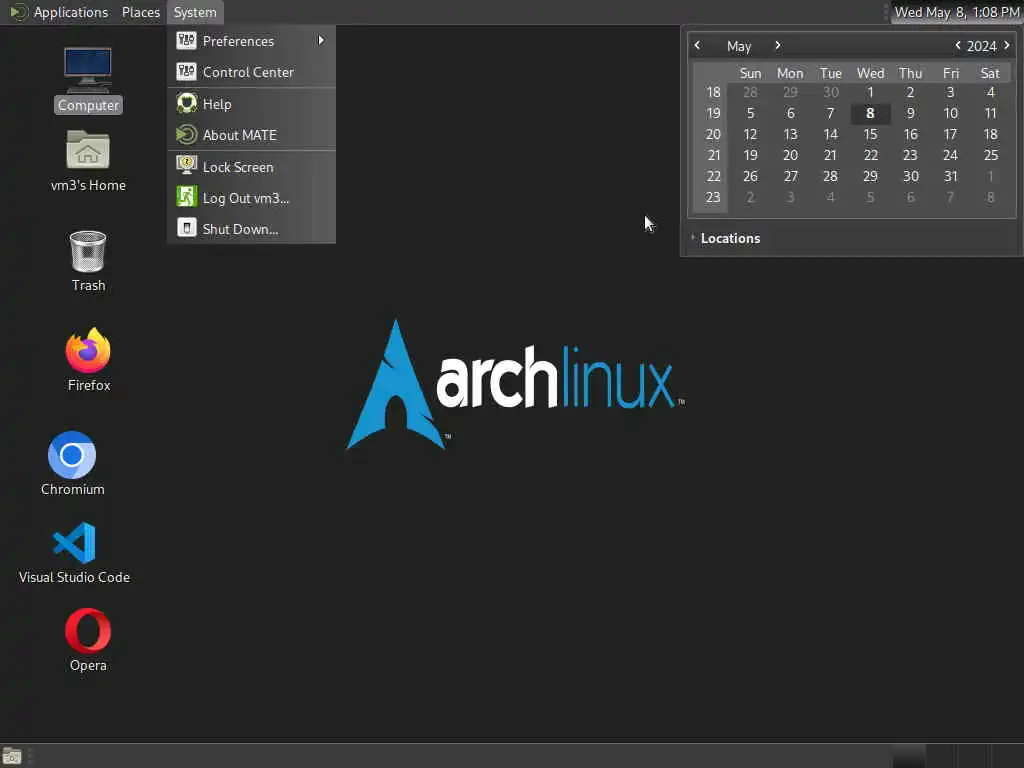Click the Log Out running-man icon
This screenshot has height=768, width=1024.
coord(186,197)
